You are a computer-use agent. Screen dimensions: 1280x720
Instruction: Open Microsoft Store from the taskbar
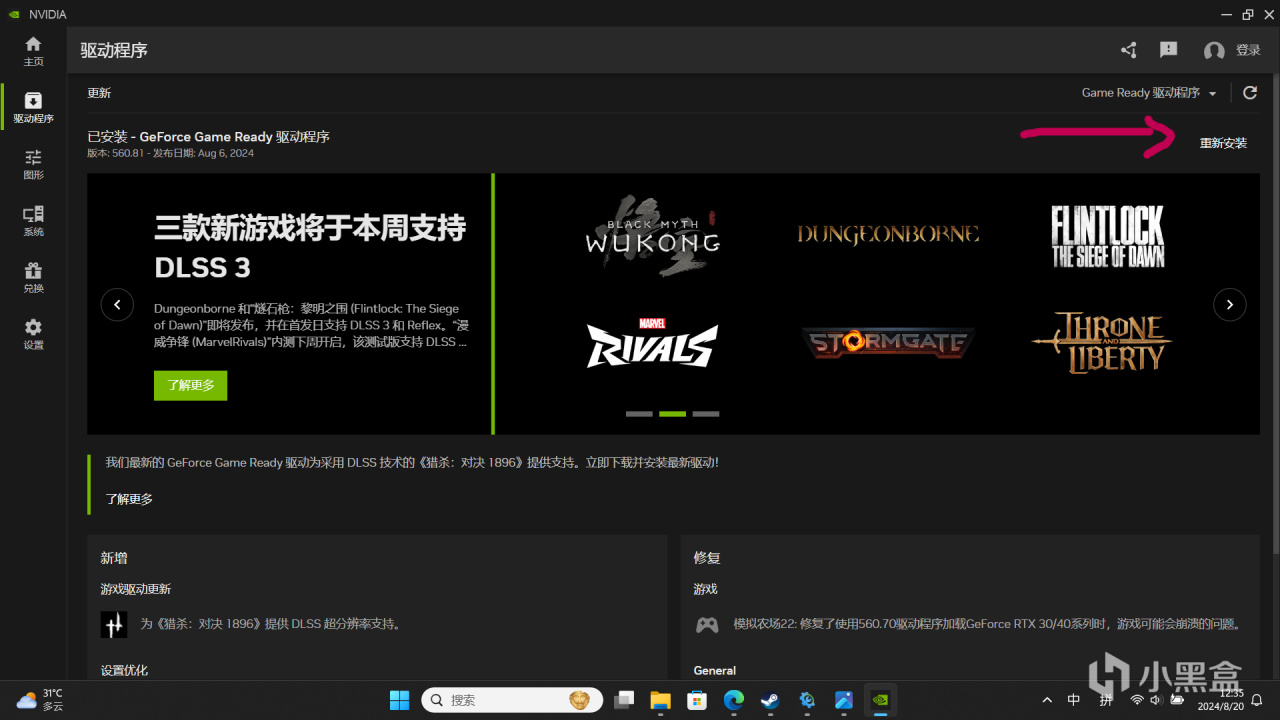pyautogui.click(x=697, y=700)
